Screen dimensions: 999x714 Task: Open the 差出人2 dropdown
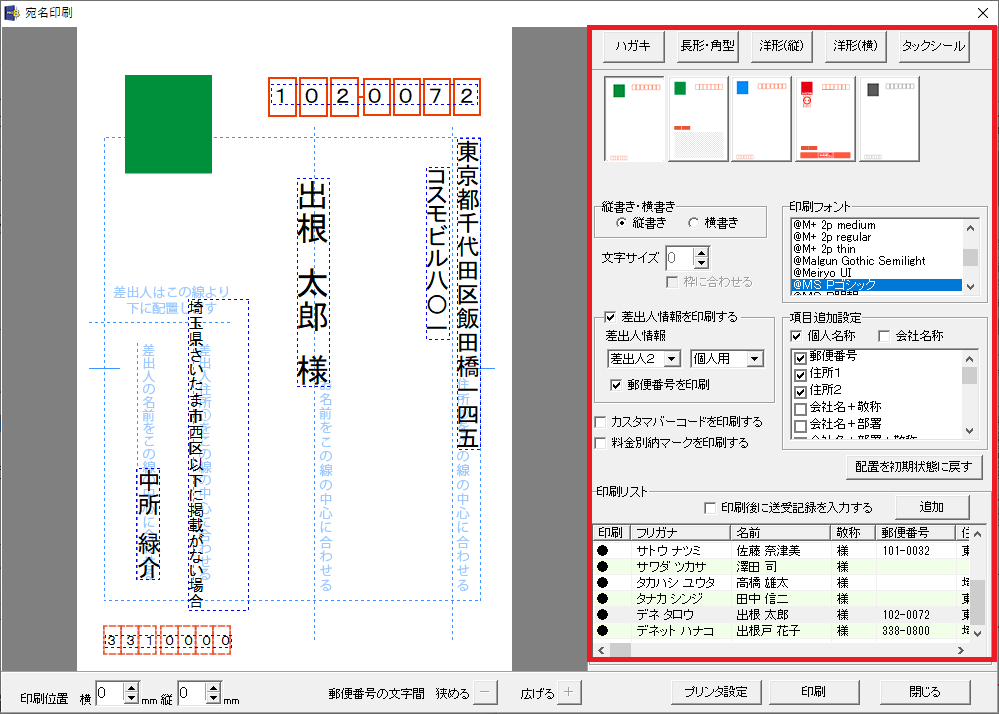pos(672,359)
